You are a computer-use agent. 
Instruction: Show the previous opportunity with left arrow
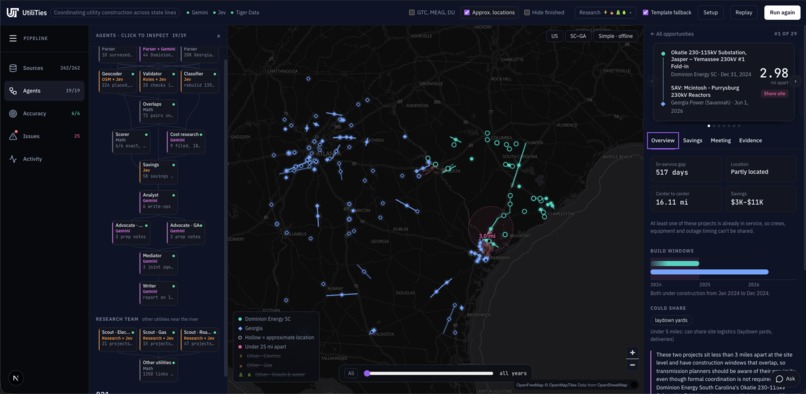(652, 81)
